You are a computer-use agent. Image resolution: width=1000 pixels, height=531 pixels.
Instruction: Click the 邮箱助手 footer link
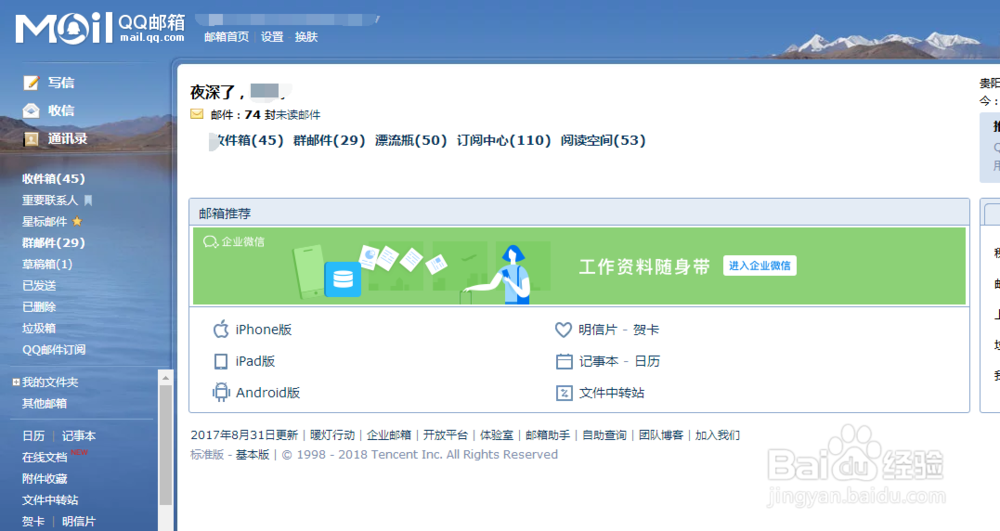click(548, 435)
